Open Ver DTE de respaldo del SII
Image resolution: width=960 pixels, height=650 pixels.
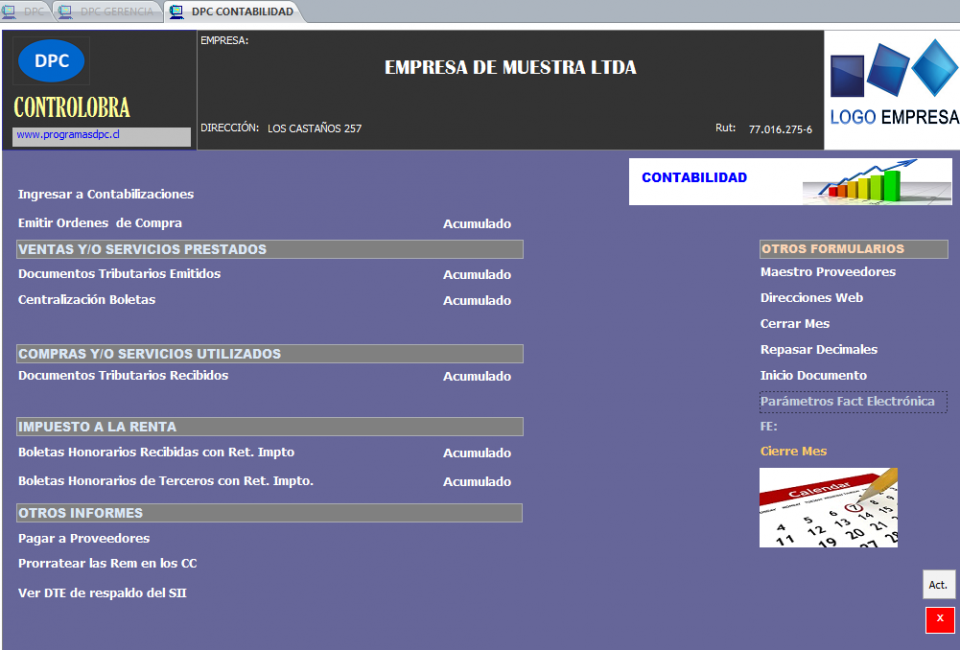[x=102, y=593]
